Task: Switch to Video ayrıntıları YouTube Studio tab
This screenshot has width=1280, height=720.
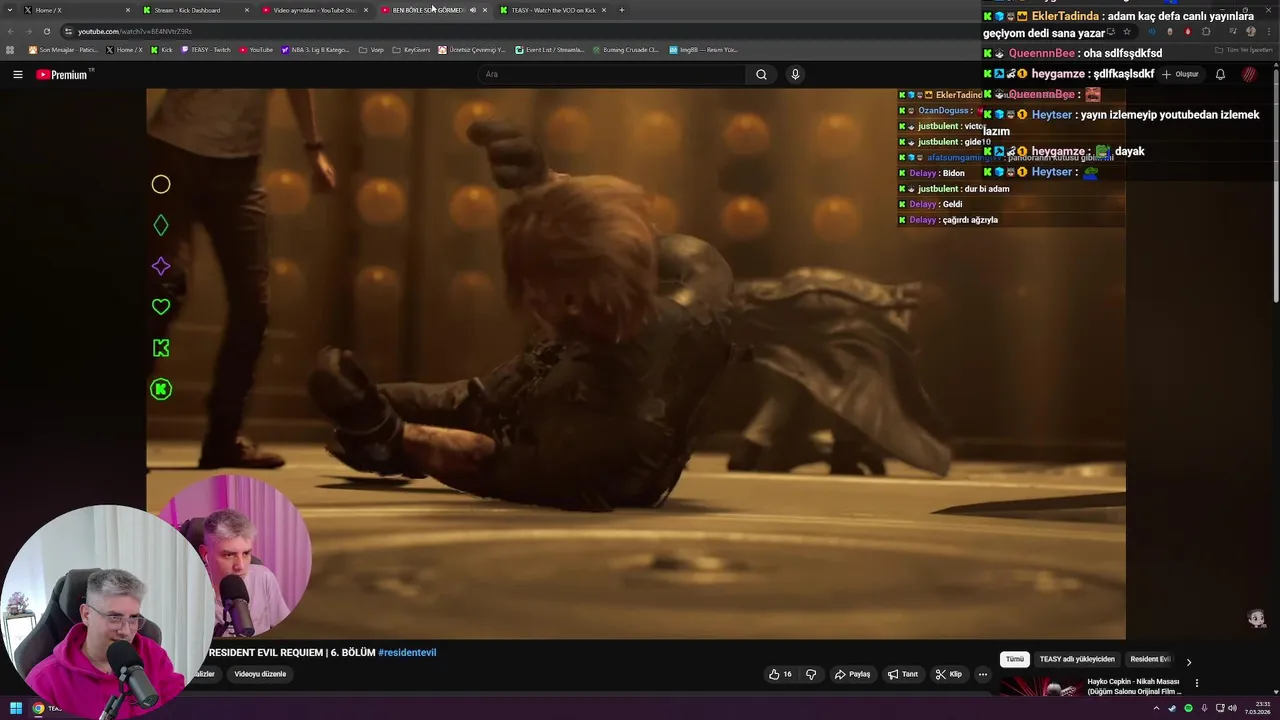Action: (x=315, y=10)
